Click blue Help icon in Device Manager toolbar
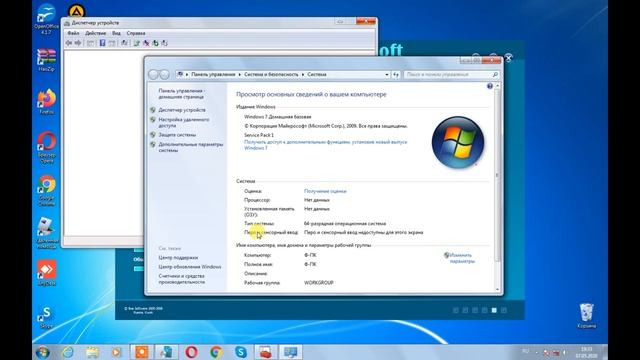The width and height of the screenshot is (640, 360). [102, 43]
